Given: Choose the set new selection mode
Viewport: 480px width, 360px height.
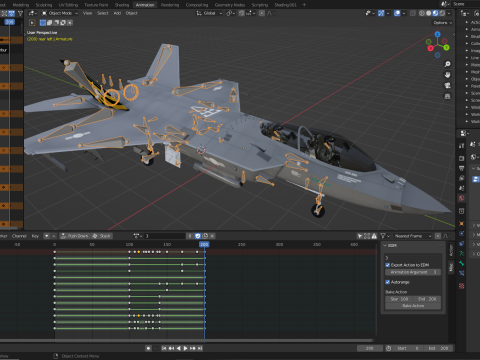Looking at the screenshot, I should click(x=43, y=23).
